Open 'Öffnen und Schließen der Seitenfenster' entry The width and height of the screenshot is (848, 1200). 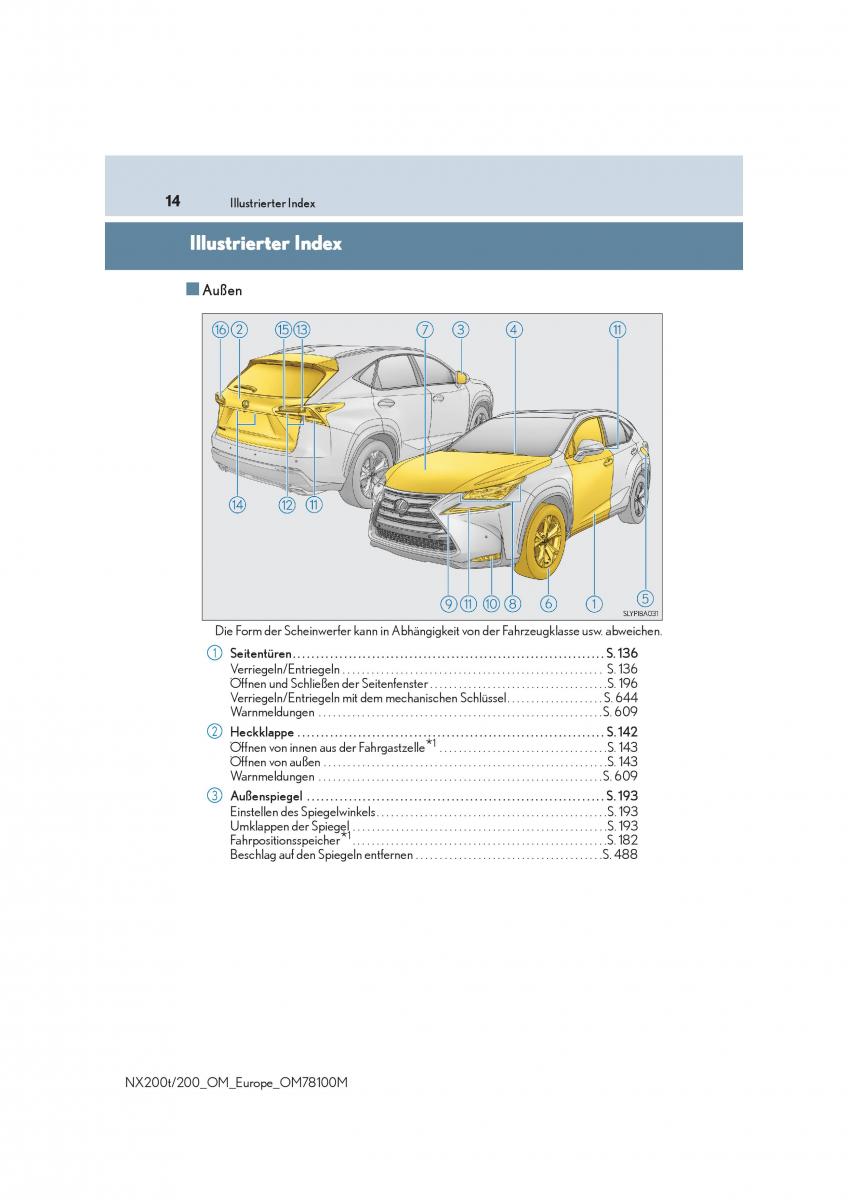click(x=434, y=683)
